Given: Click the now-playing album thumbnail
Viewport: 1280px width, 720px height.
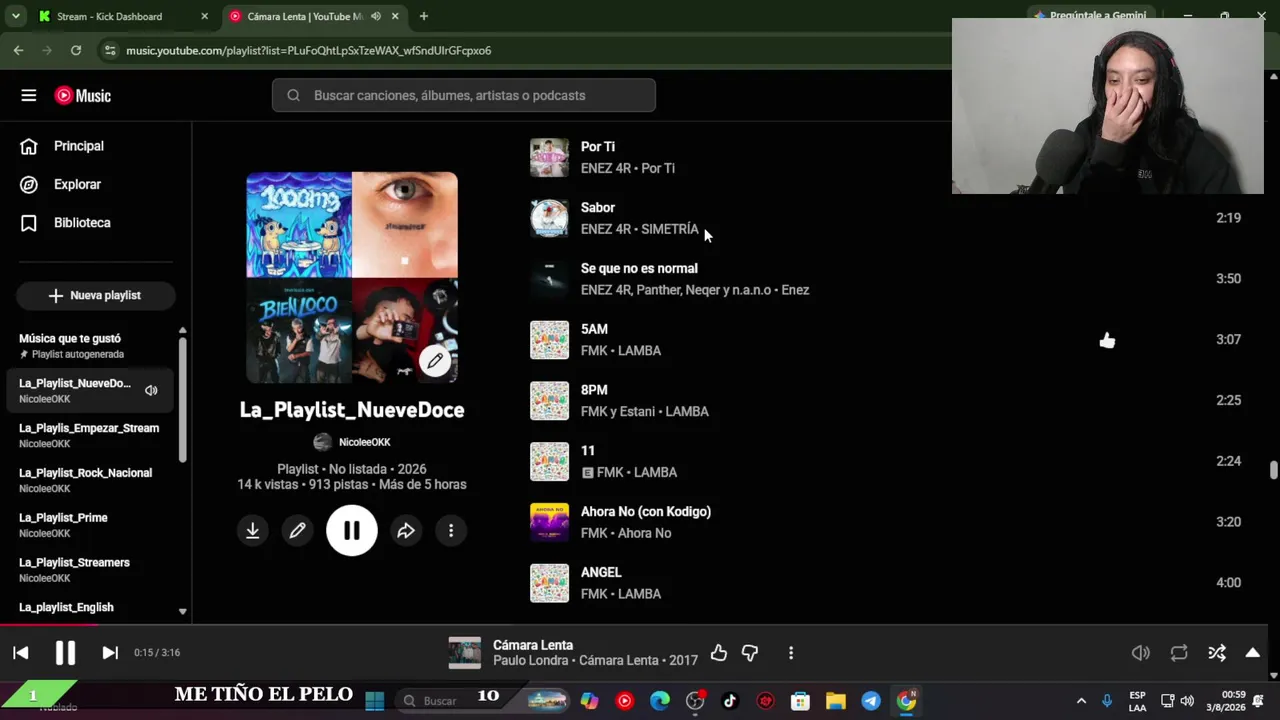Looking at the screenshot, I should pyautogui.click(x=465, y=653).
